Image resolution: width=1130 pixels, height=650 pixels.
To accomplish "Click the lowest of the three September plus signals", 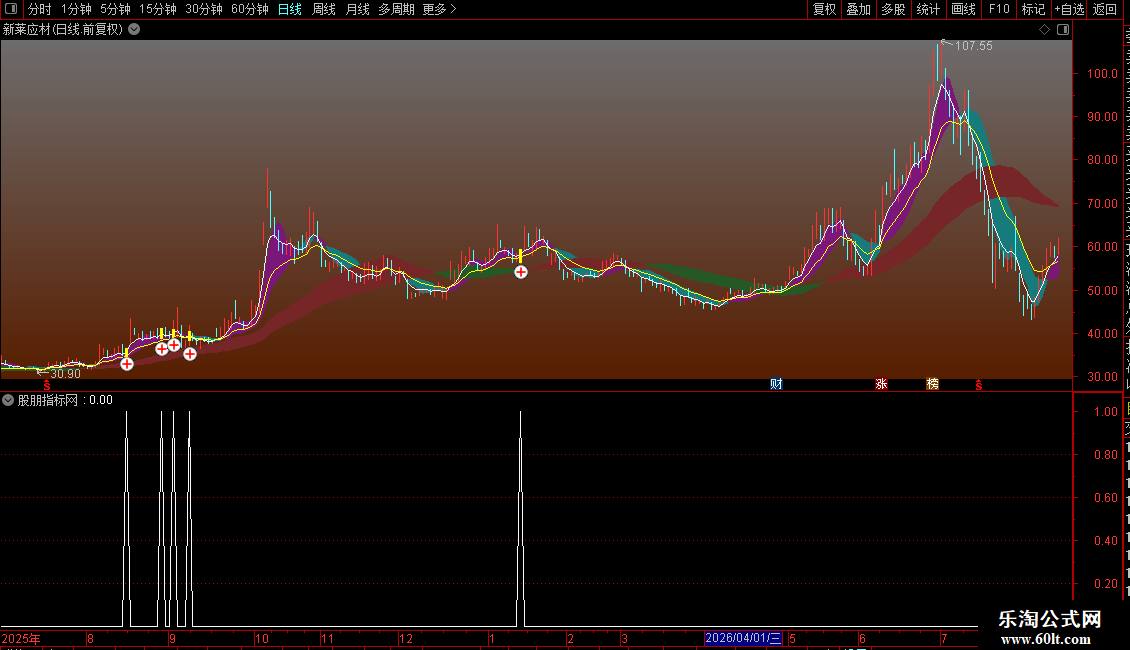I will point(190,354).
